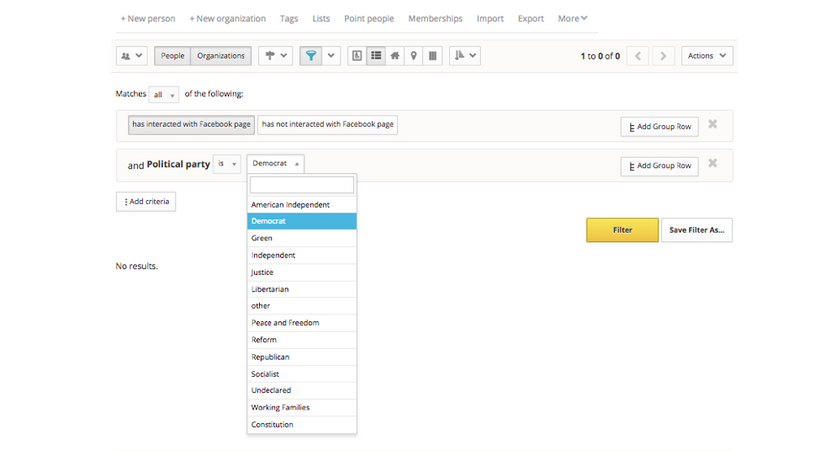Click the columns view icon
Image resolution: width=824 pixels, height=451 pixels.
point(432,56)
